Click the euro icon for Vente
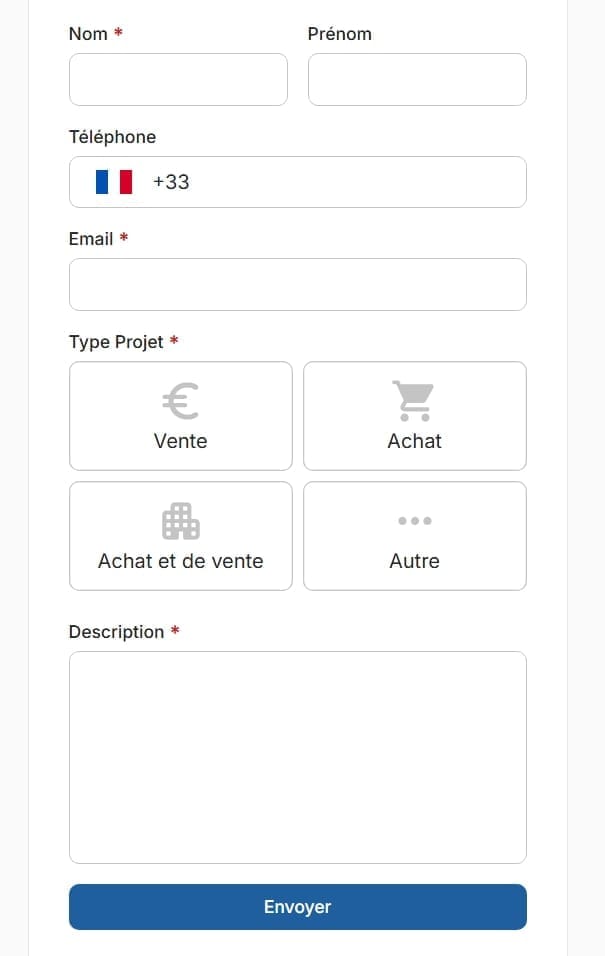Viewport: 605px width, 956px height. [x=180, y=401]
